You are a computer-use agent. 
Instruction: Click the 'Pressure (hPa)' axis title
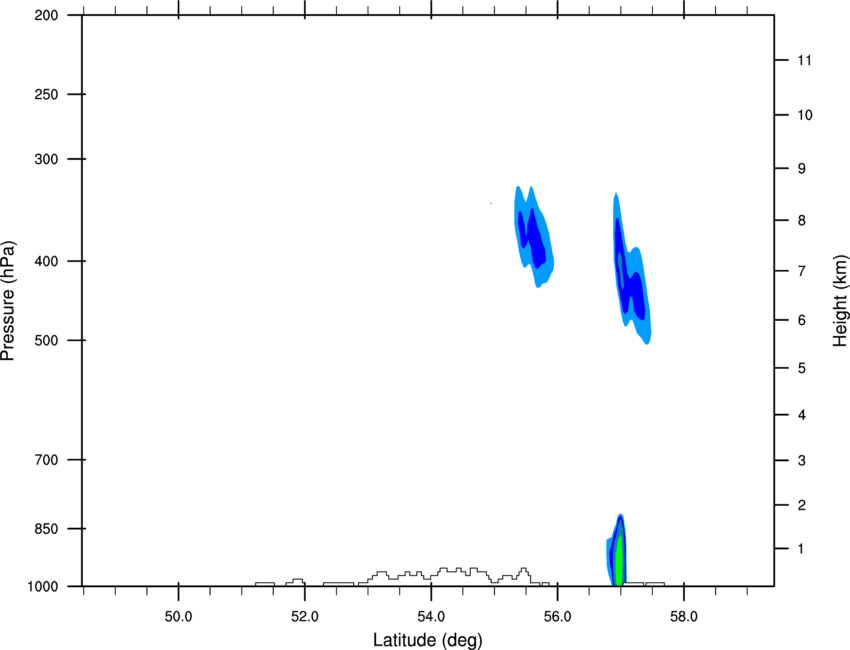point(8,301)
